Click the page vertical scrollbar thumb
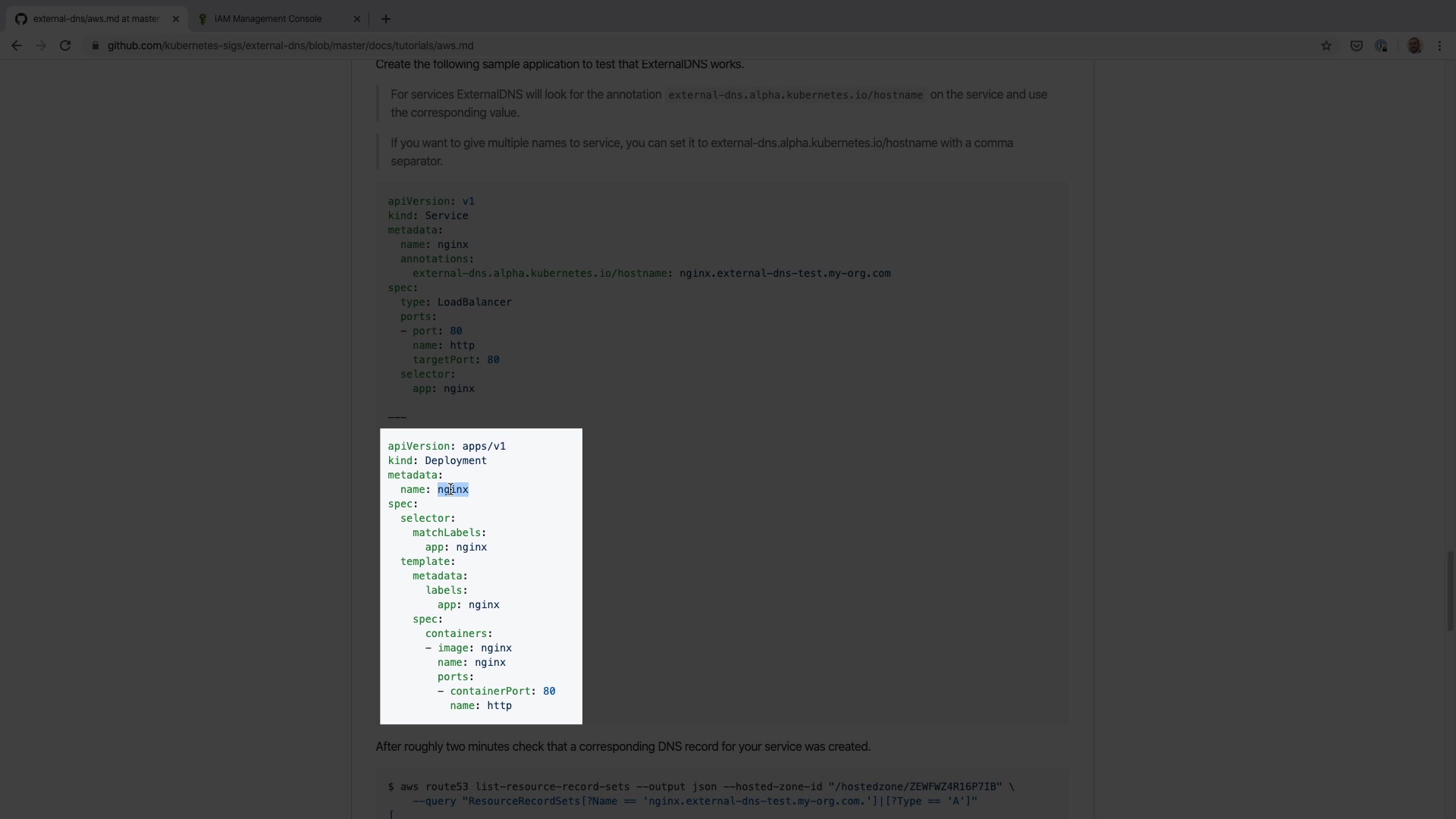Viewport: 1456px width, 819px height. click(x=1450, y=591)
